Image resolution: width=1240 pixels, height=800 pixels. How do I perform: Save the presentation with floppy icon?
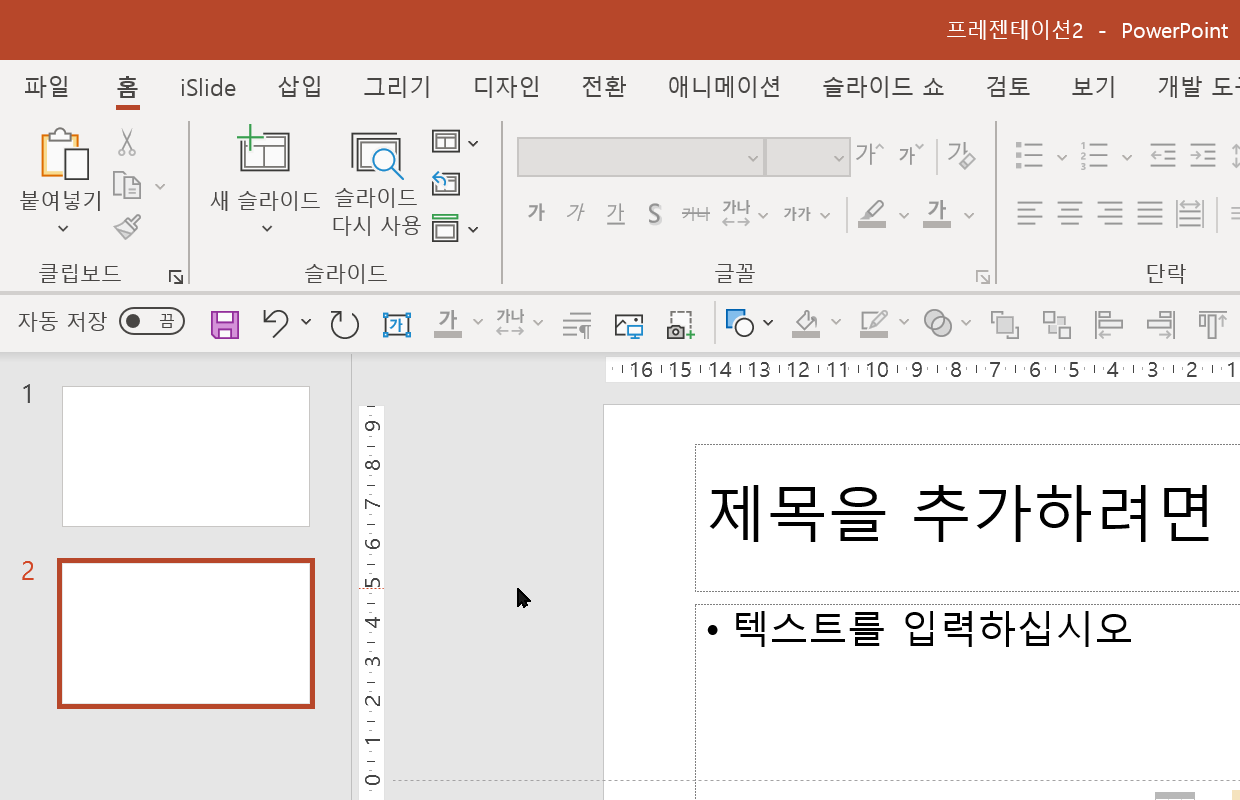coord(225,324)
